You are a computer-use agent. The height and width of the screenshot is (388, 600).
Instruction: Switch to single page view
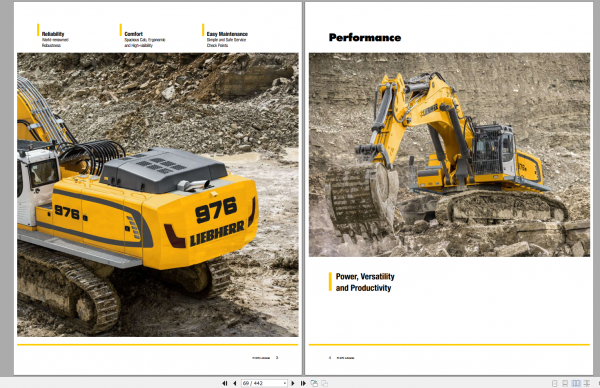coord(554,383)
